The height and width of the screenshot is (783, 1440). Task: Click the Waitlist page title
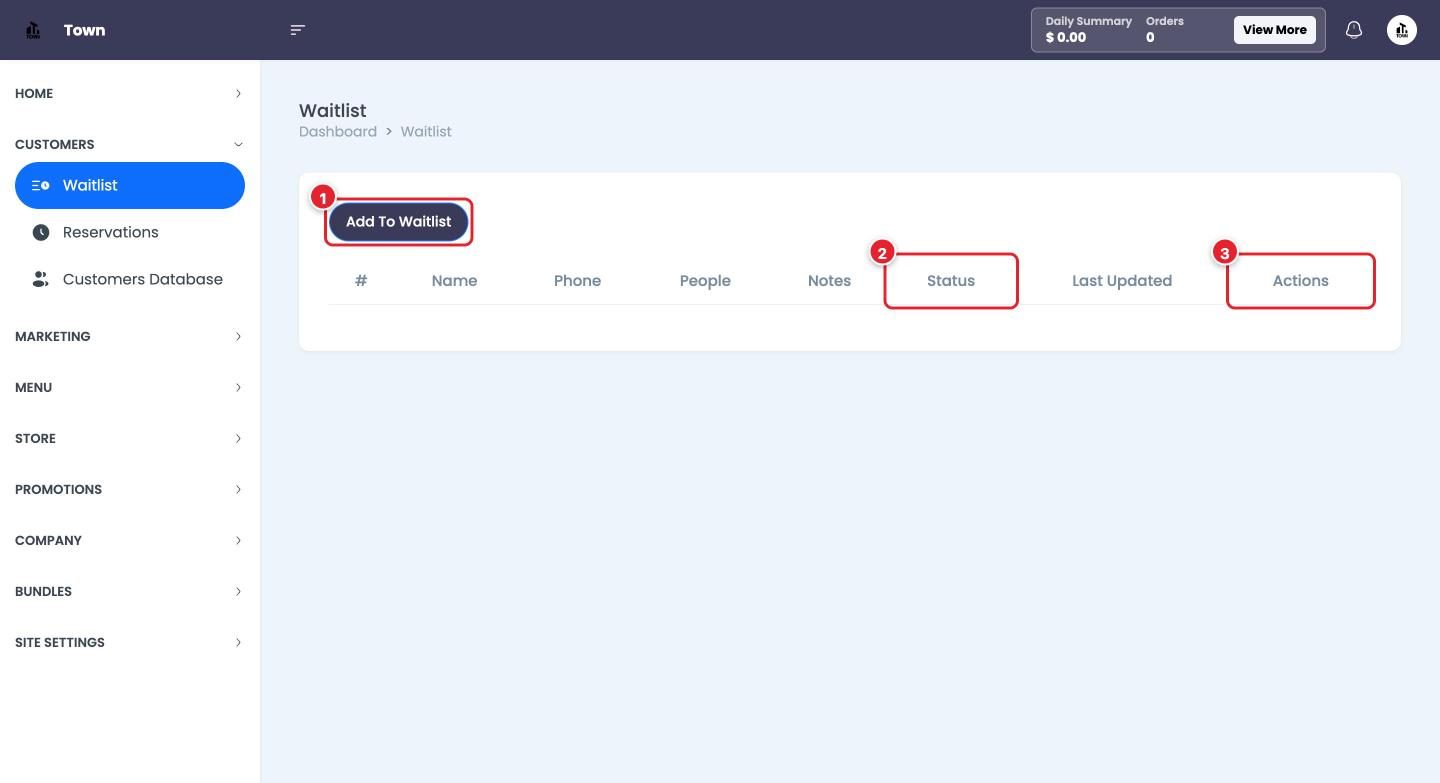[333, 110]
